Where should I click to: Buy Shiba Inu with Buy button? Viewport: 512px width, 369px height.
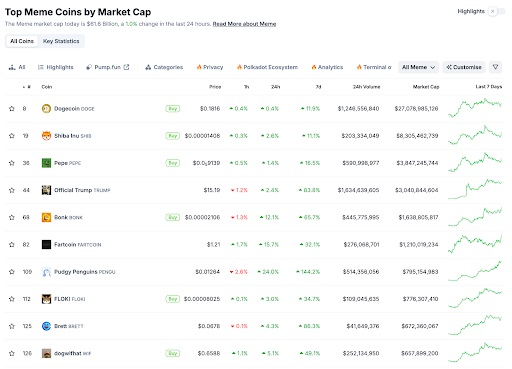coord(173,136)
